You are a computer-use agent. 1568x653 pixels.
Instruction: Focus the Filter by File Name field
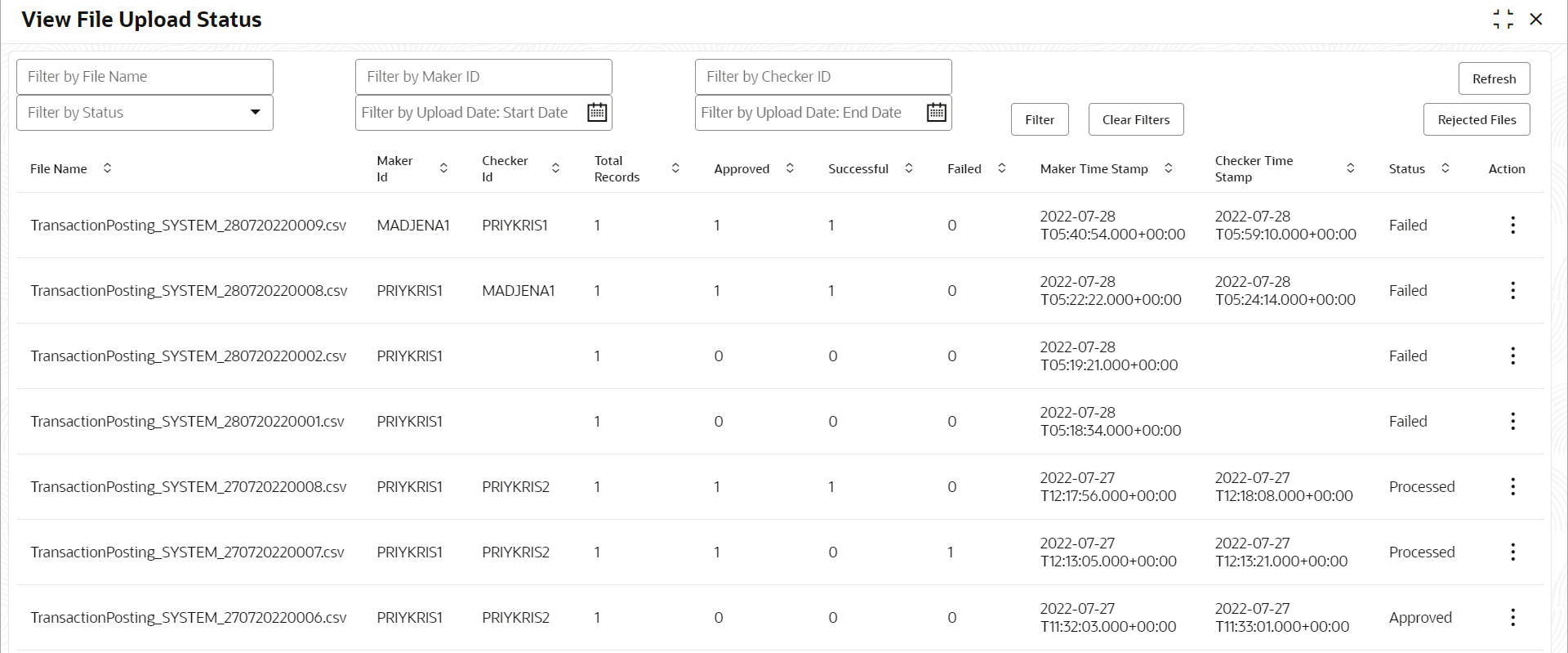145,77
